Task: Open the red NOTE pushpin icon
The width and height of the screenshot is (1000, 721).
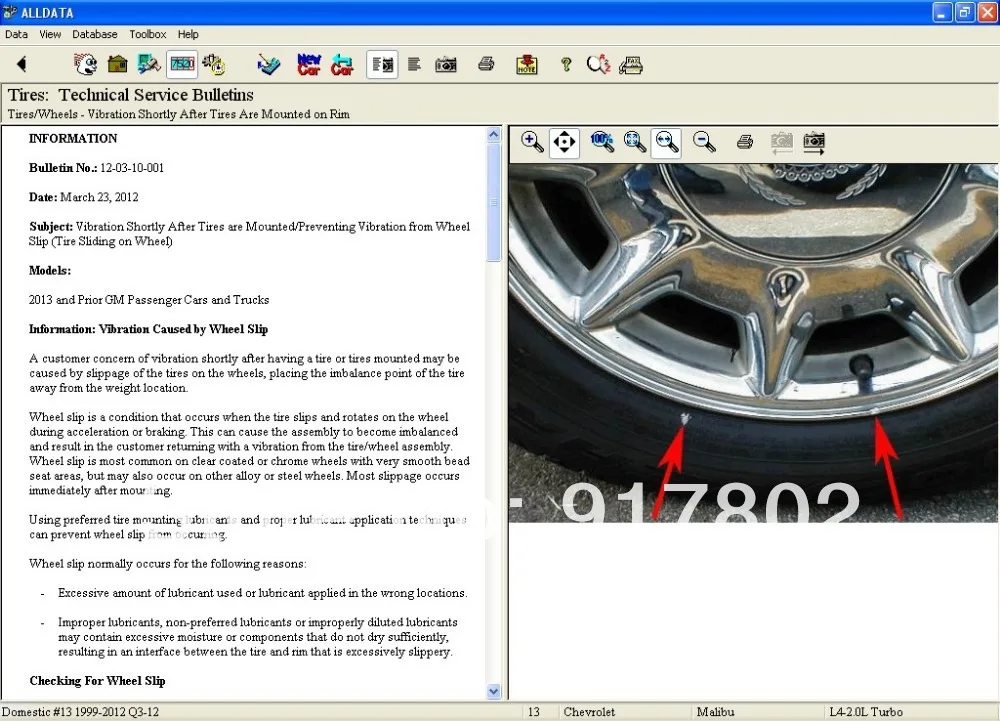Action: 526,64
